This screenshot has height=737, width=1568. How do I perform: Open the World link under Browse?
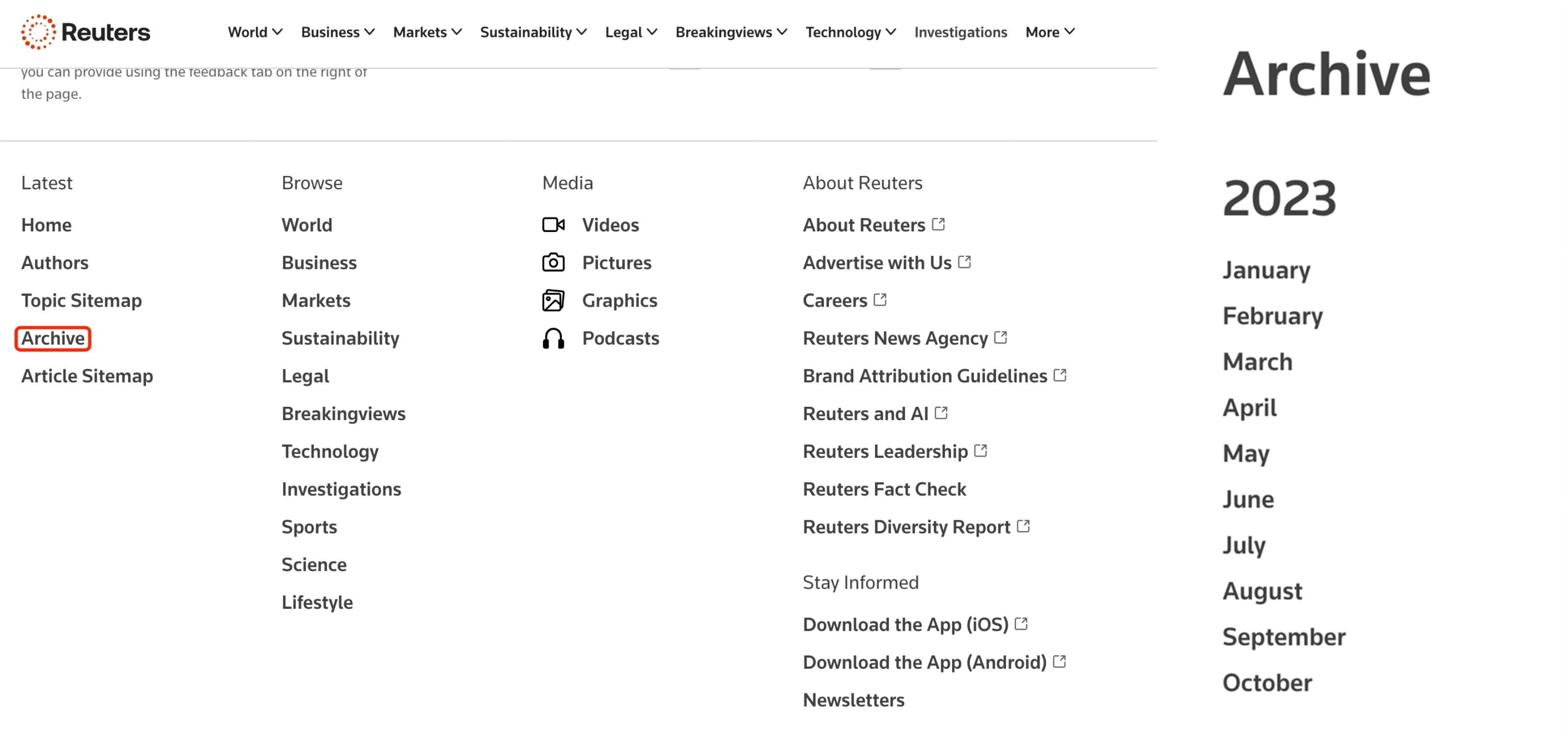click(x=307, y=225)
